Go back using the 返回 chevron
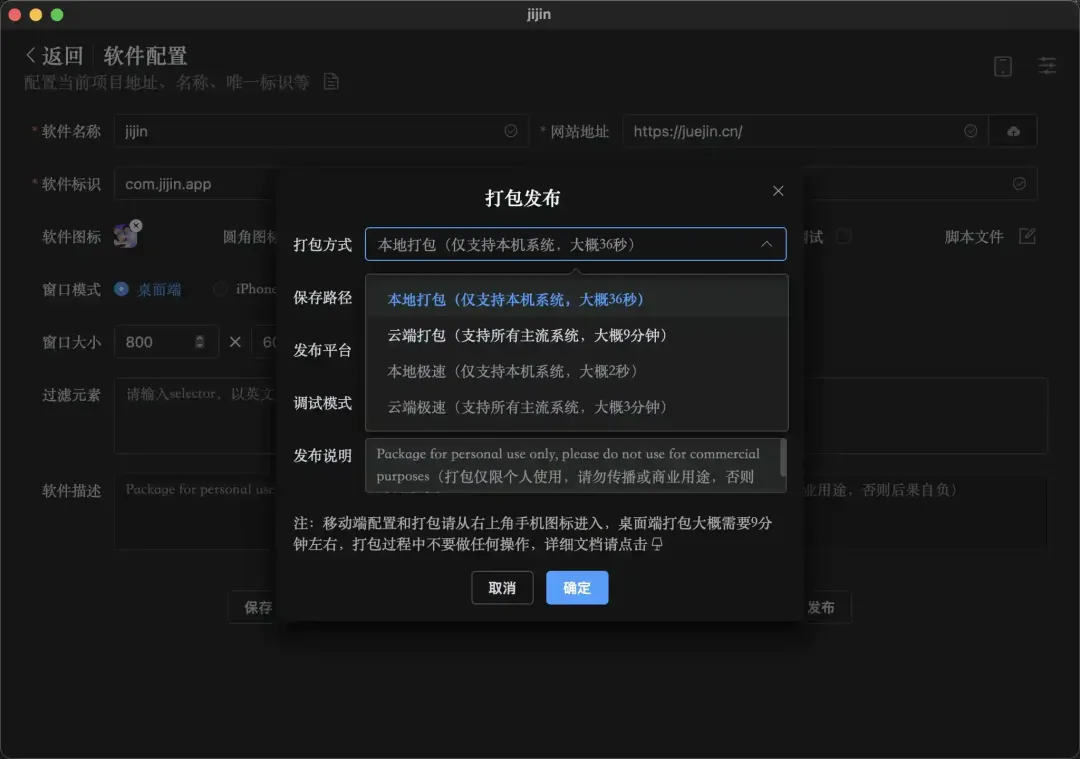 point(32,55)
